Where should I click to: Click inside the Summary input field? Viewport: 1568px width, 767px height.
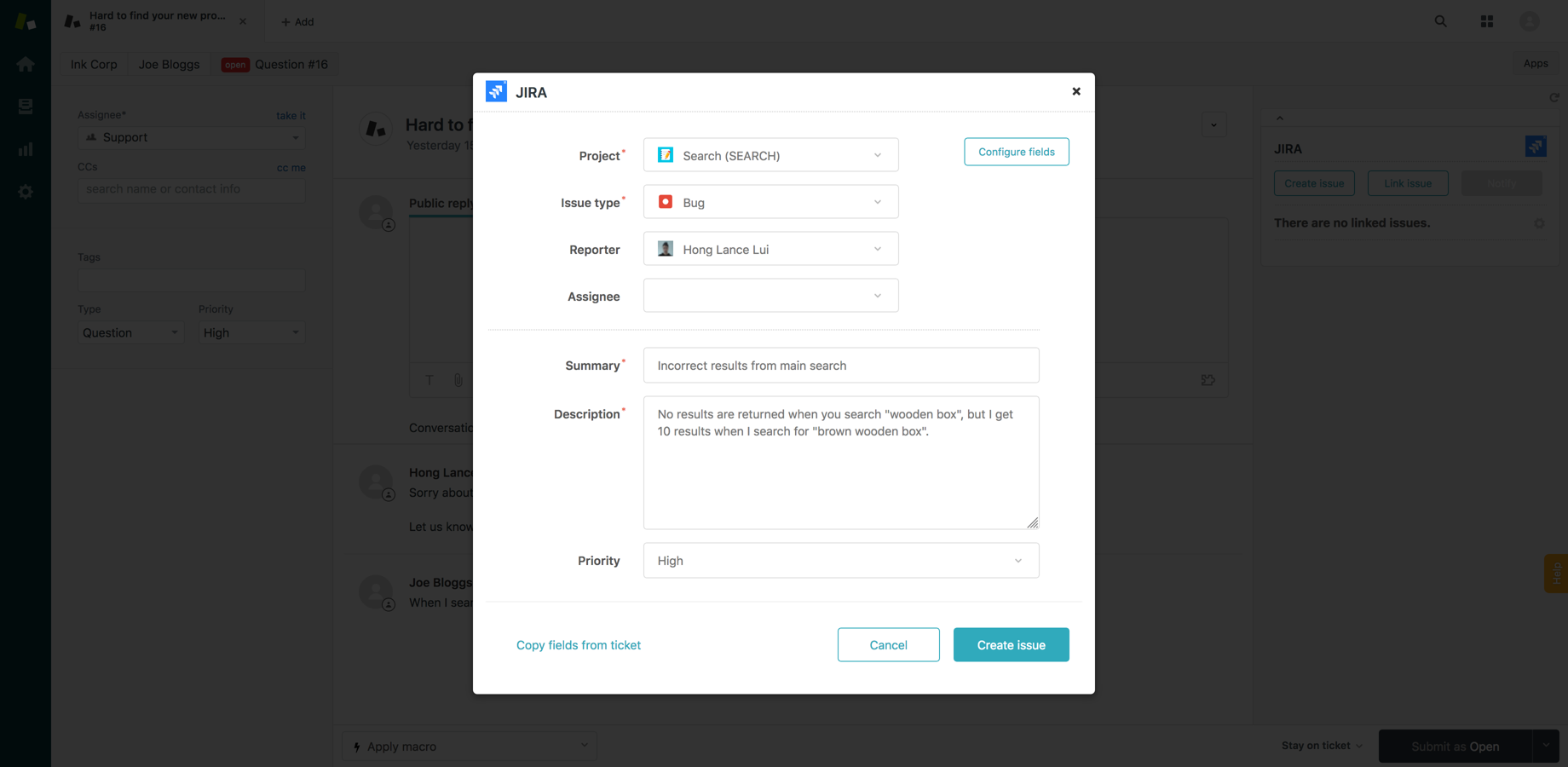point(841,365)
